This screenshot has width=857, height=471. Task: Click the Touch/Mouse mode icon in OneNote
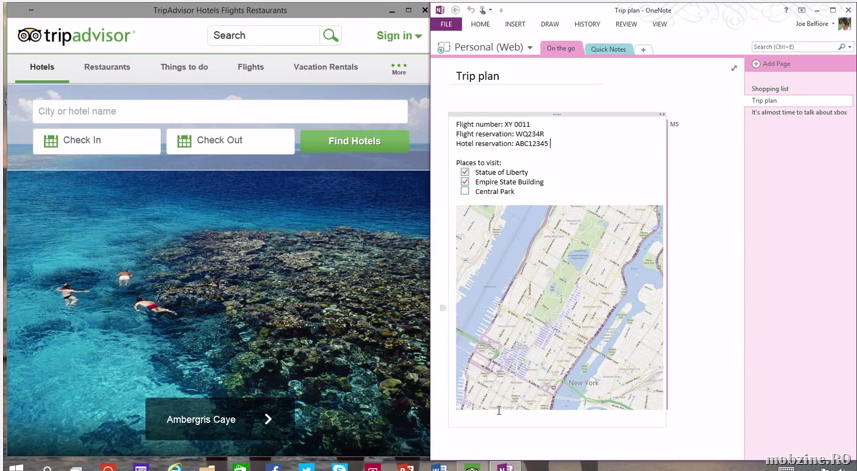(x=483, y=10)
